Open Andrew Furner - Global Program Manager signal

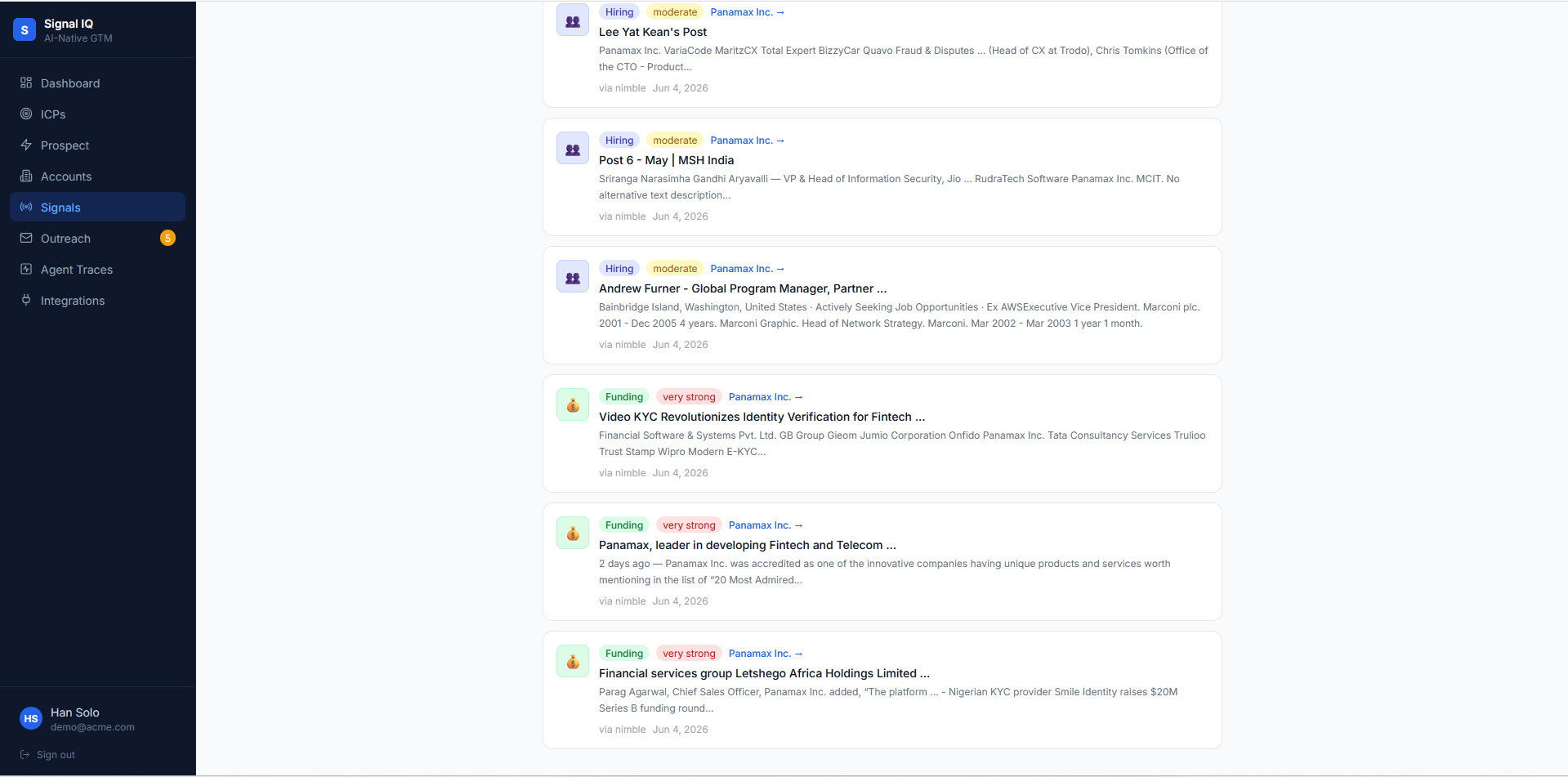click(743, 288)
